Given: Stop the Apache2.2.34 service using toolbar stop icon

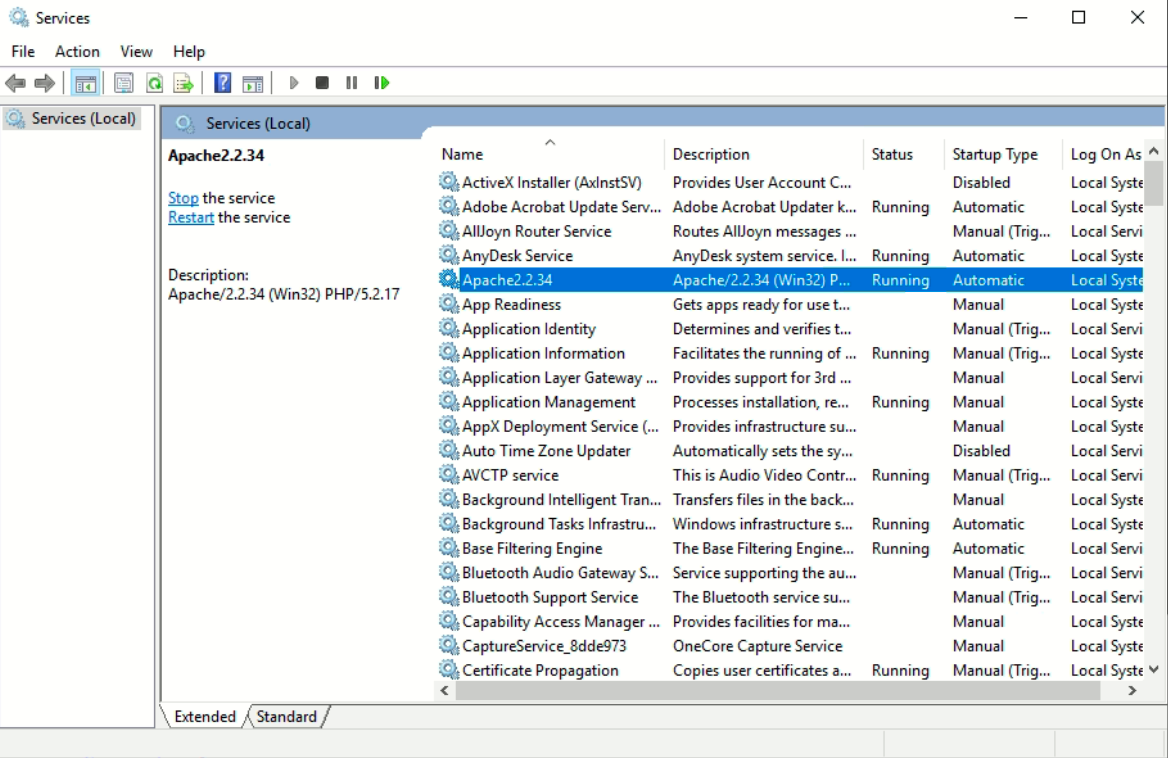Looking at the screenshot, I should coord(321,82).
